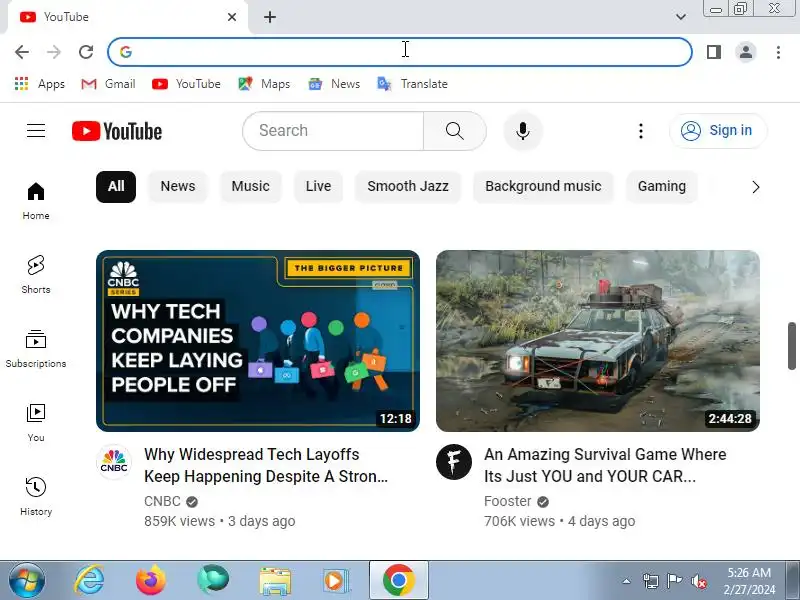800x600 pixels.
Task: Open the tab search dropdown arrow
Action: (x=681, y=17)
